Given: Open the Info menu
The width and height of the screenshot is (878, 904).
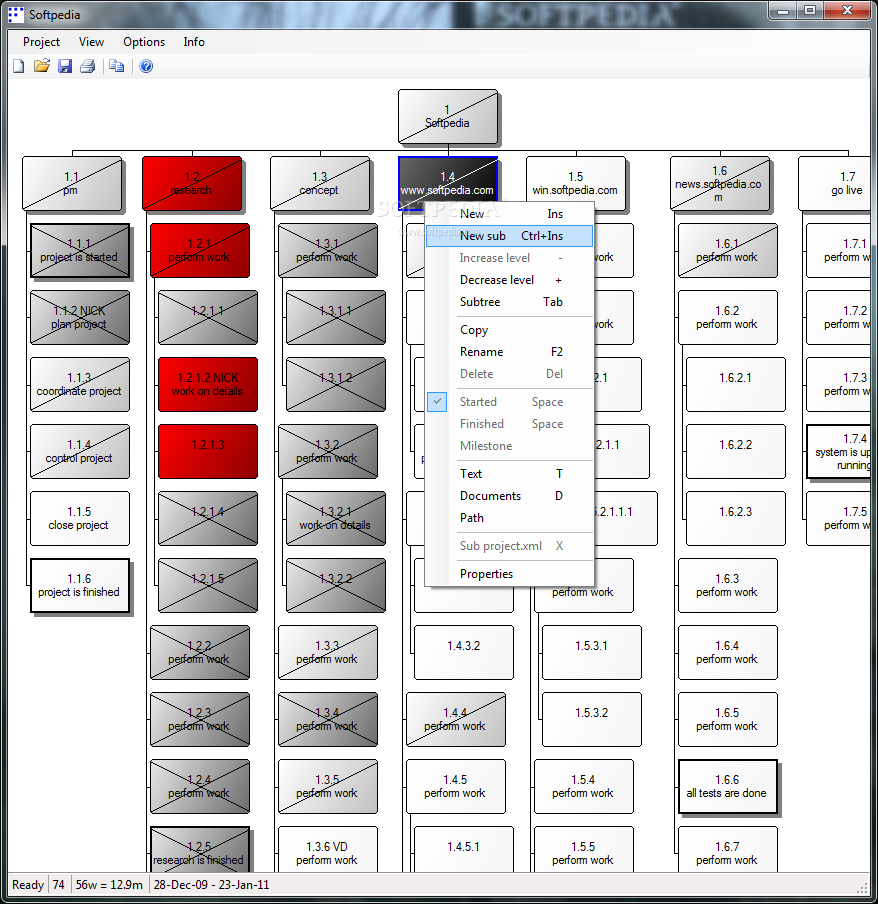Looking at the screenshot, I should pos(194,42).
